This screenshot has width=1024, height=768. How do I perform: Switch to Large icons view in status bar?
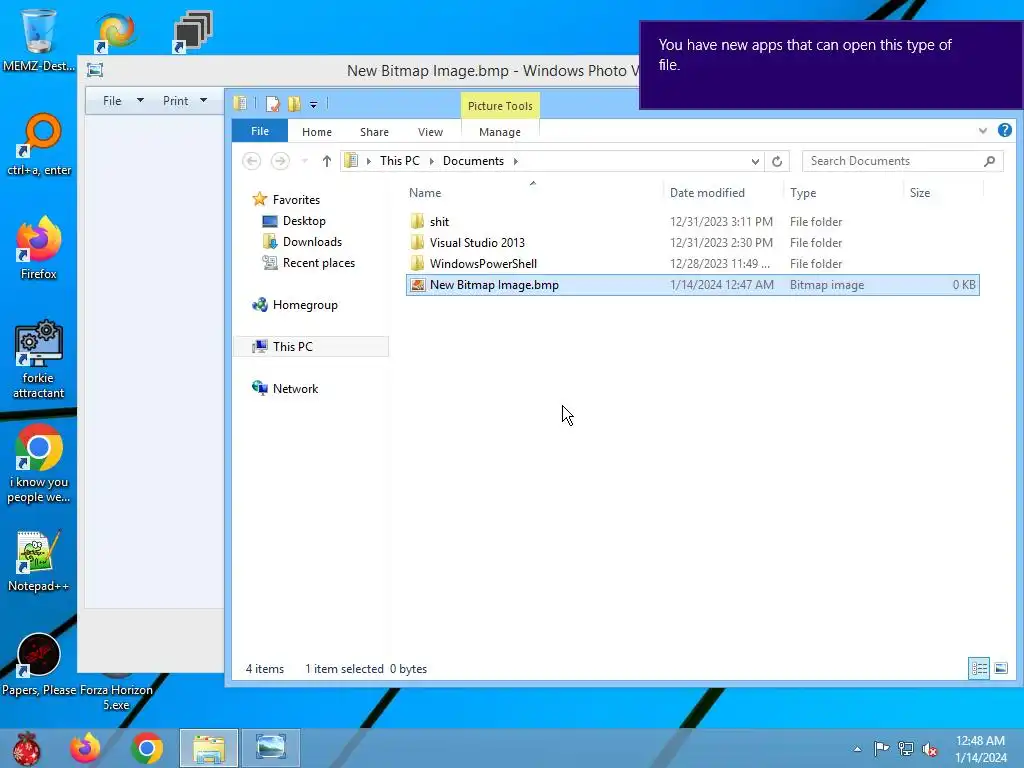click(x=1000, y=668)
